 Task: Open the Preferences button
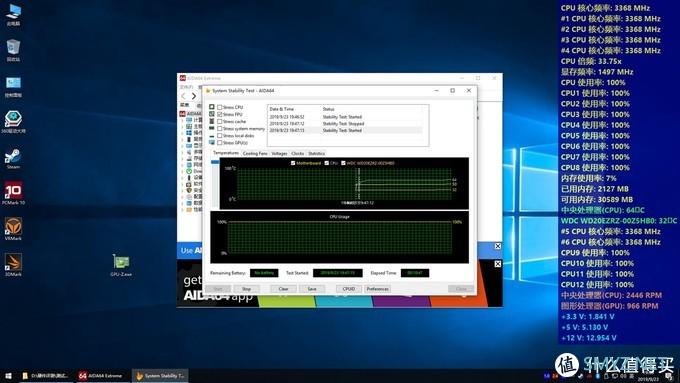377,289
